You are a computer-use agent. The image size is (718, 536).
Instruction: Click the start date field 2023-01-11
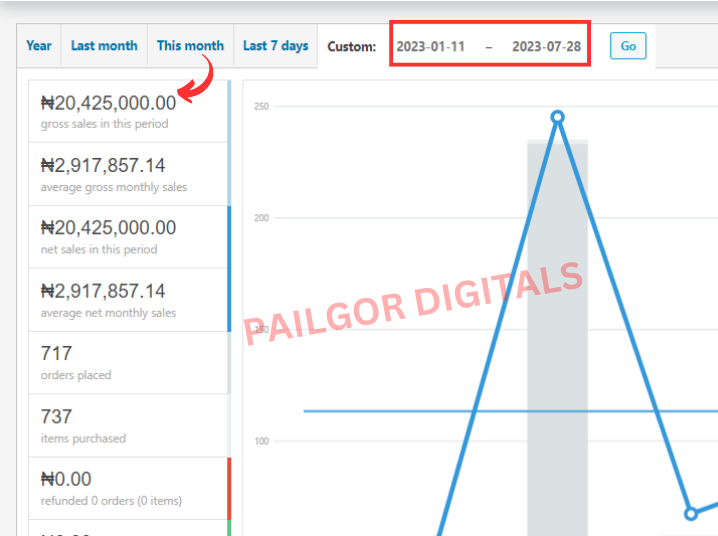(x=430, y=47)
